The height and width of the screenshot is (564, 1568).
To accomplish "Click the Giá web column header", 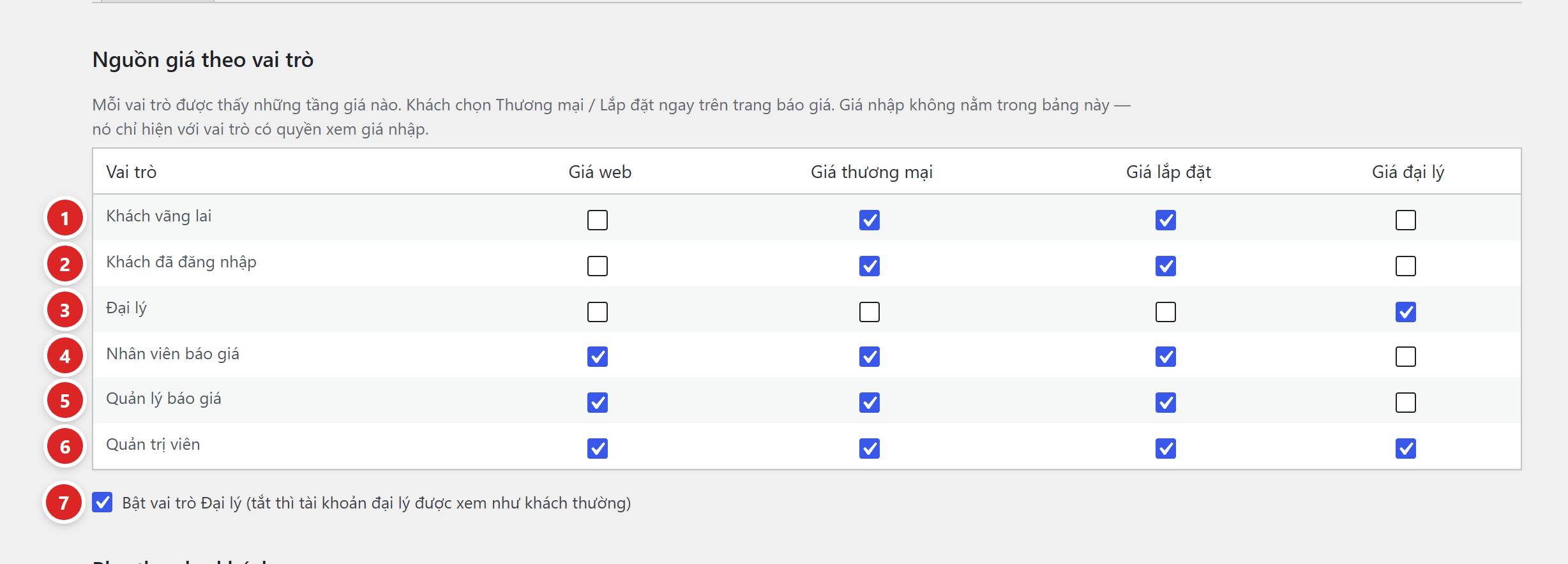I will [600, 172].
